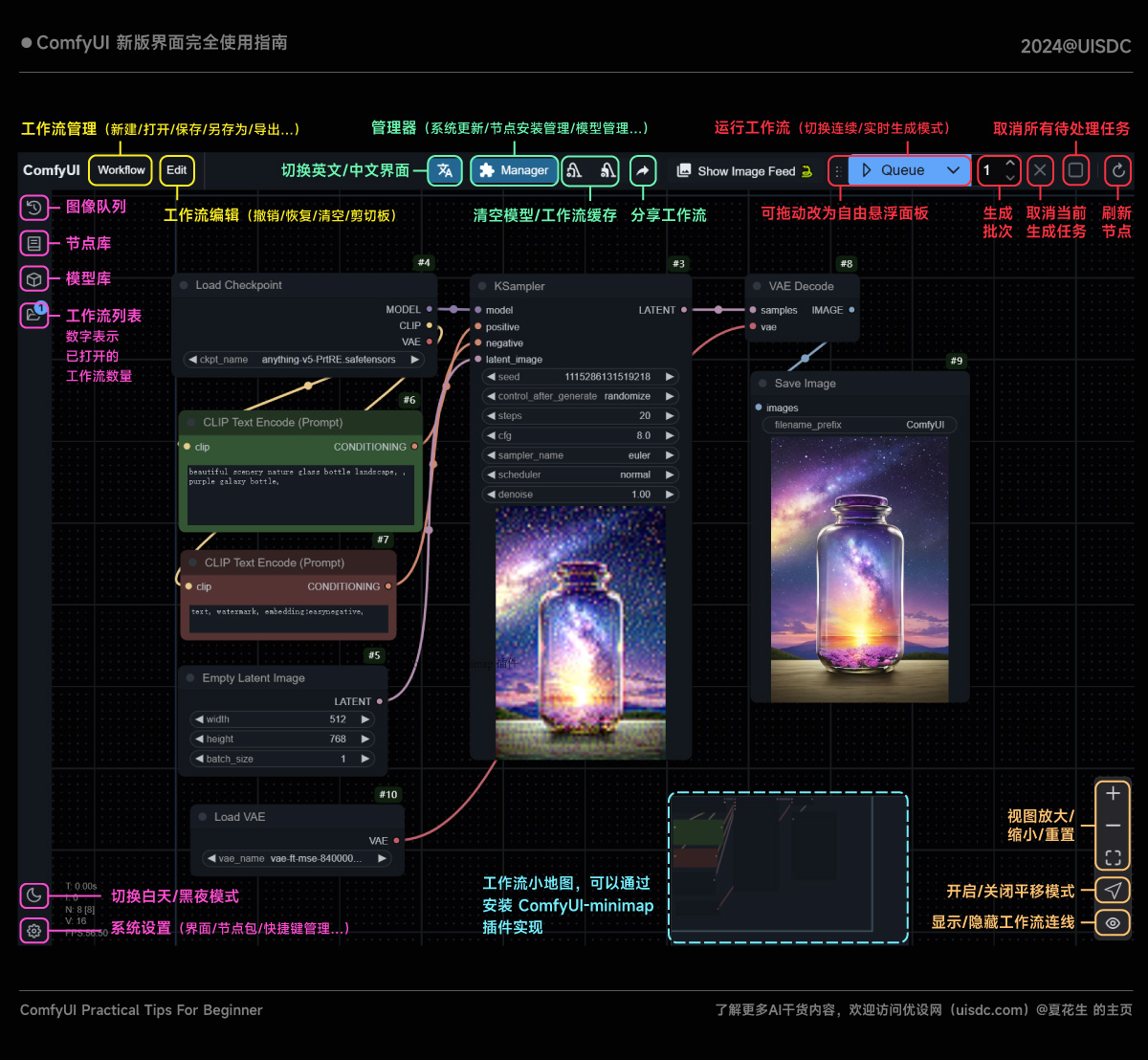This screenshot has width=1148, height=1060.
Task: Zoom in the canvas with plus icon
Action: (x=1113, y=793)
